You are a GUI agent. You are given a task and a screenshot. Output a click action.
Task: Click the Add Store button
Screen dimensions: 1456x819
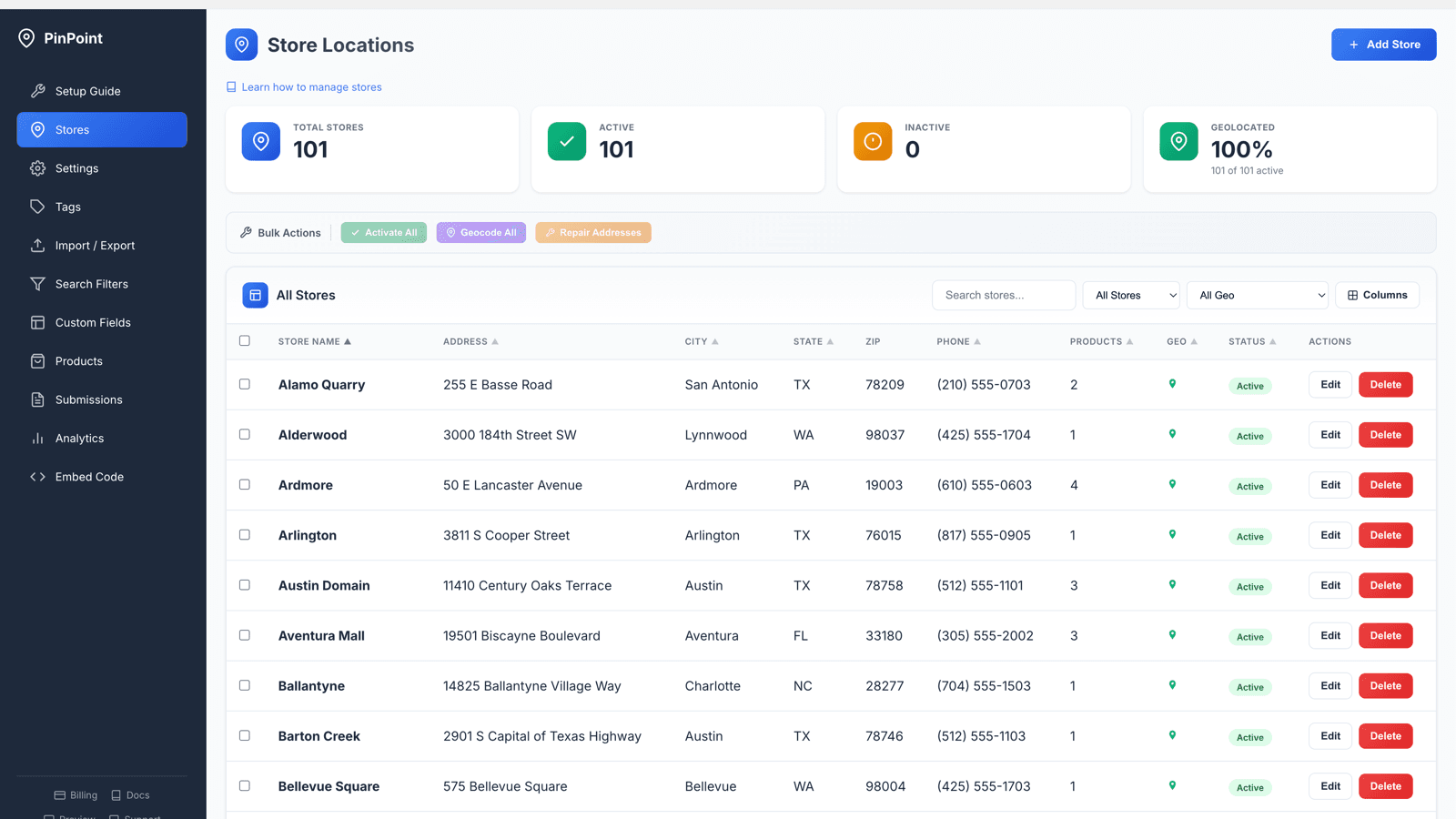click(x=1383, y=45)
